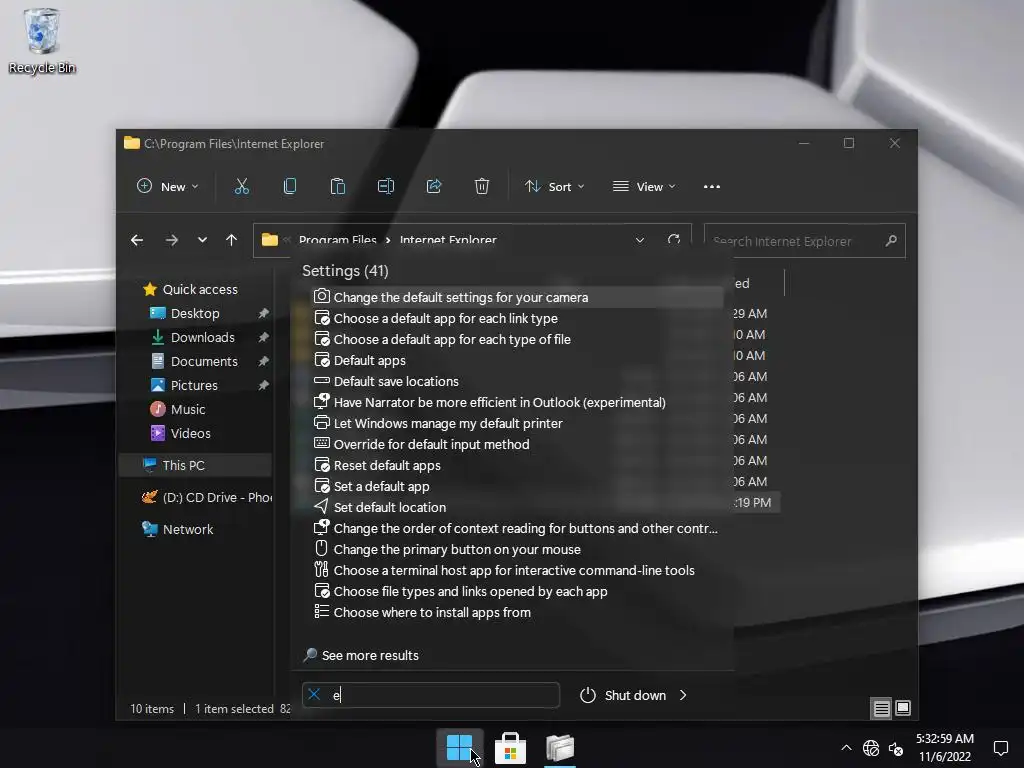The image size is (1024, 768).
Task: Click the Copy icon in File Explorer toolbar
Action: pyautogui.click(x=290, y=187)
